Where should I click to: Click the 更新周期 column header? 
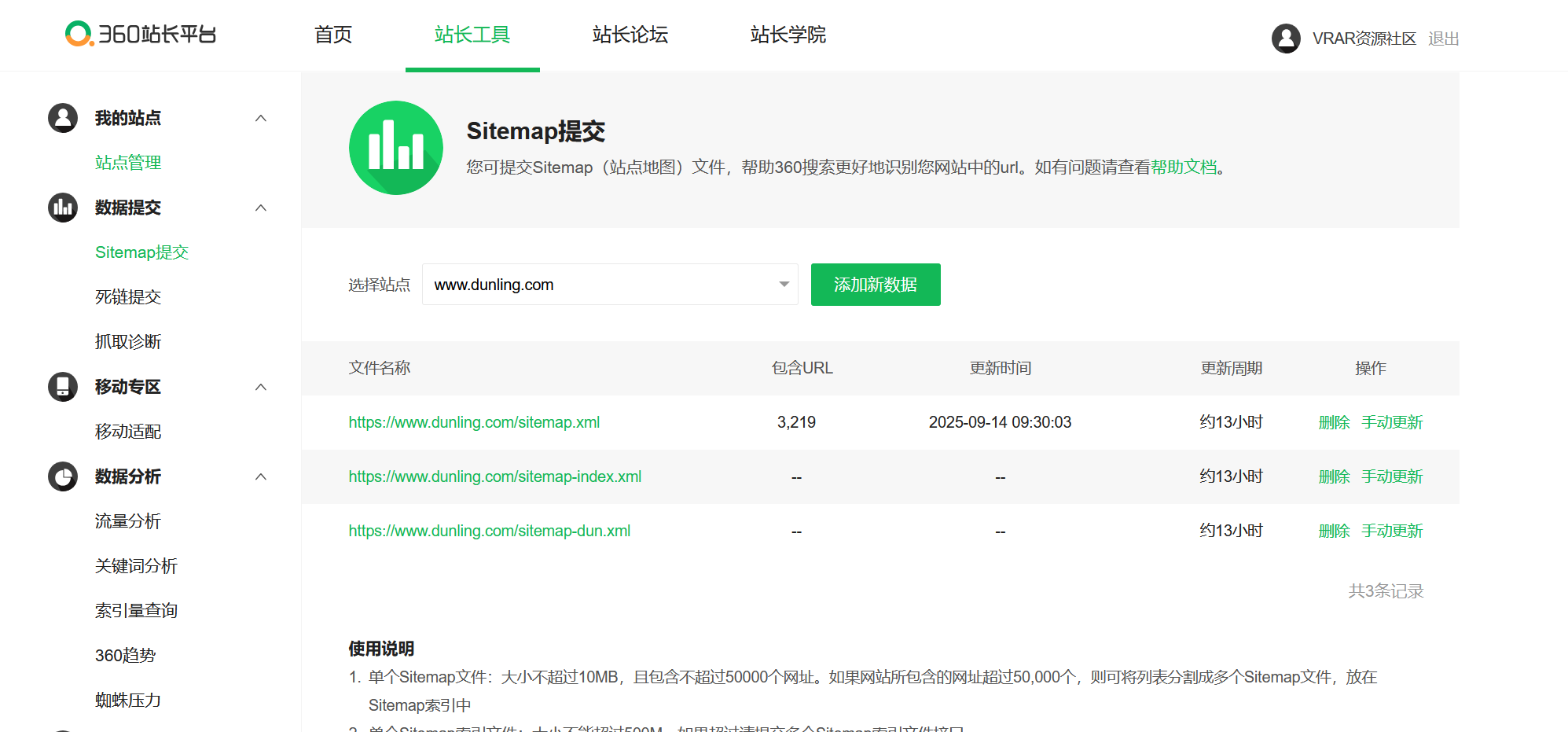pyautogui.click(x=1231, y=368)
